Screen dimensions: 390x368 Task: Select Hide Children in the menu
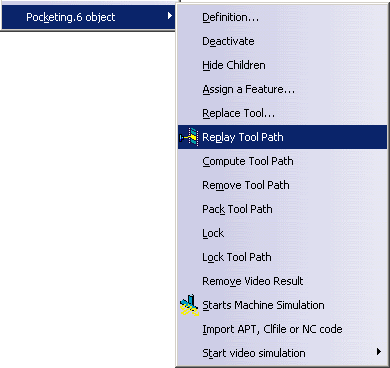234,65
